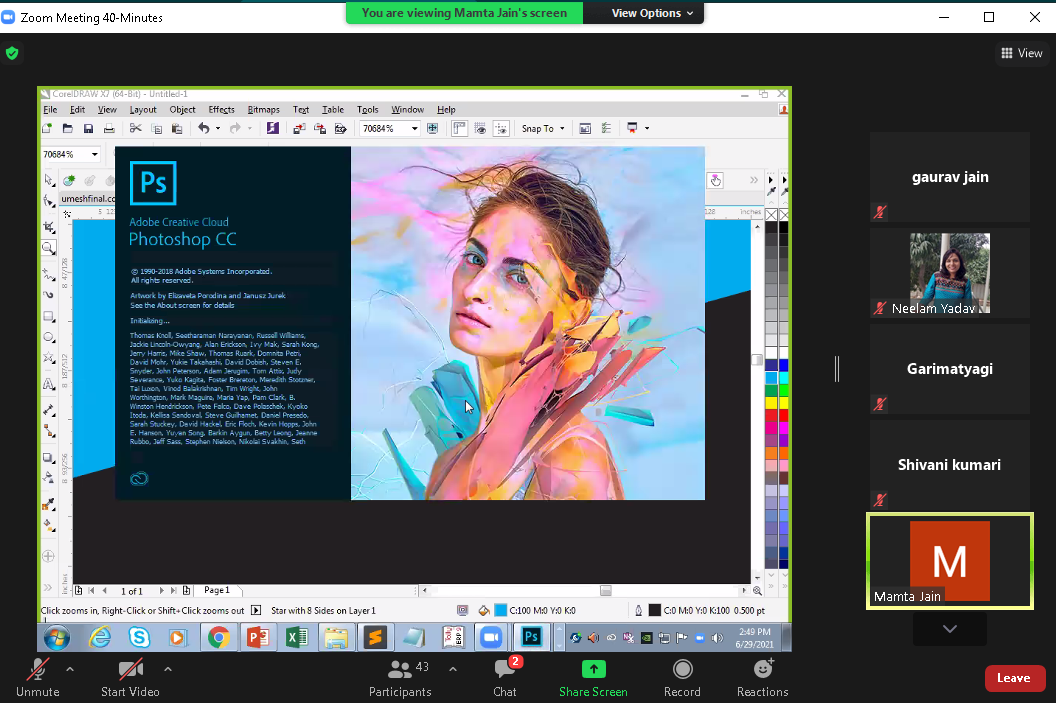Viewport: 1056px width, 703px height.
Task: Show more participants with down chevron
Action: pos(950,629)
